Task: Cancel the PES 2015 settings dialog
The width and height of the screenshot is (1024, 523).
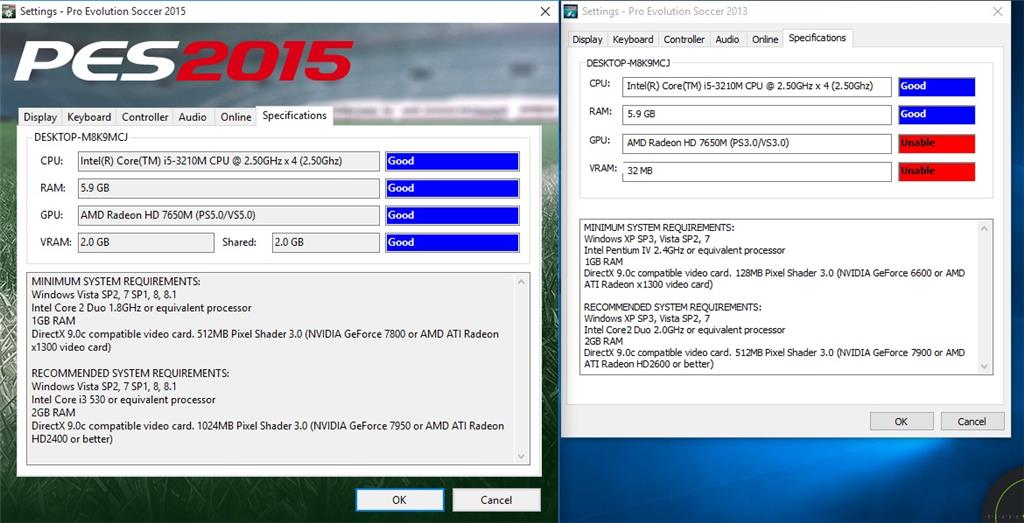Action: [x=496, y=500]
